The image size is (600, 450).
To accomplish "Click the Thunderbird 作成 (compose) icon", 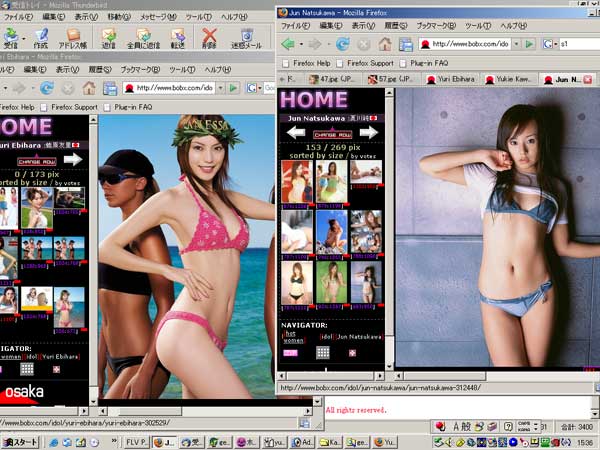I will tap(41, 38).
